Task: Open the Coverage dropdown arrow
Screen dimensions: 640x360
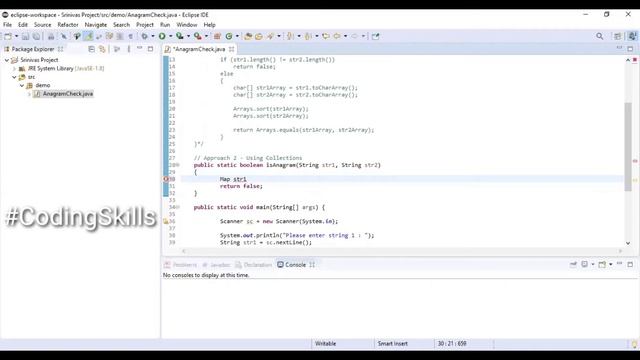Action: pos(188,36)
